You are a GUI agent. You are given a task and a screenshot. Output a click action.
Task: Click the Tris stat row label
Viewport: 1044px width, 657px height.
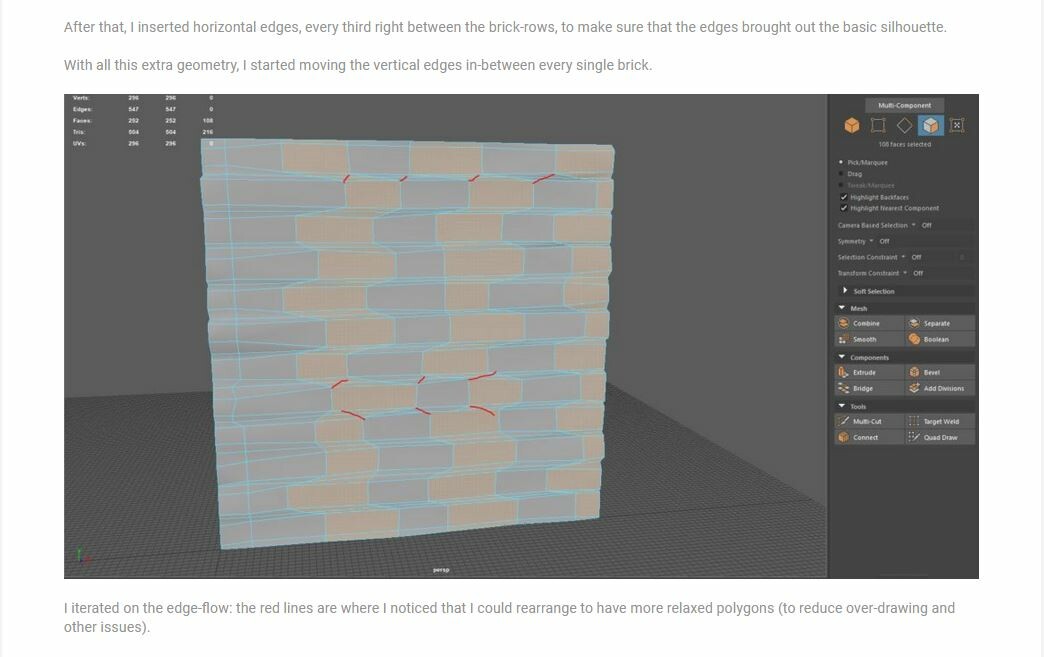pos(79,132)
